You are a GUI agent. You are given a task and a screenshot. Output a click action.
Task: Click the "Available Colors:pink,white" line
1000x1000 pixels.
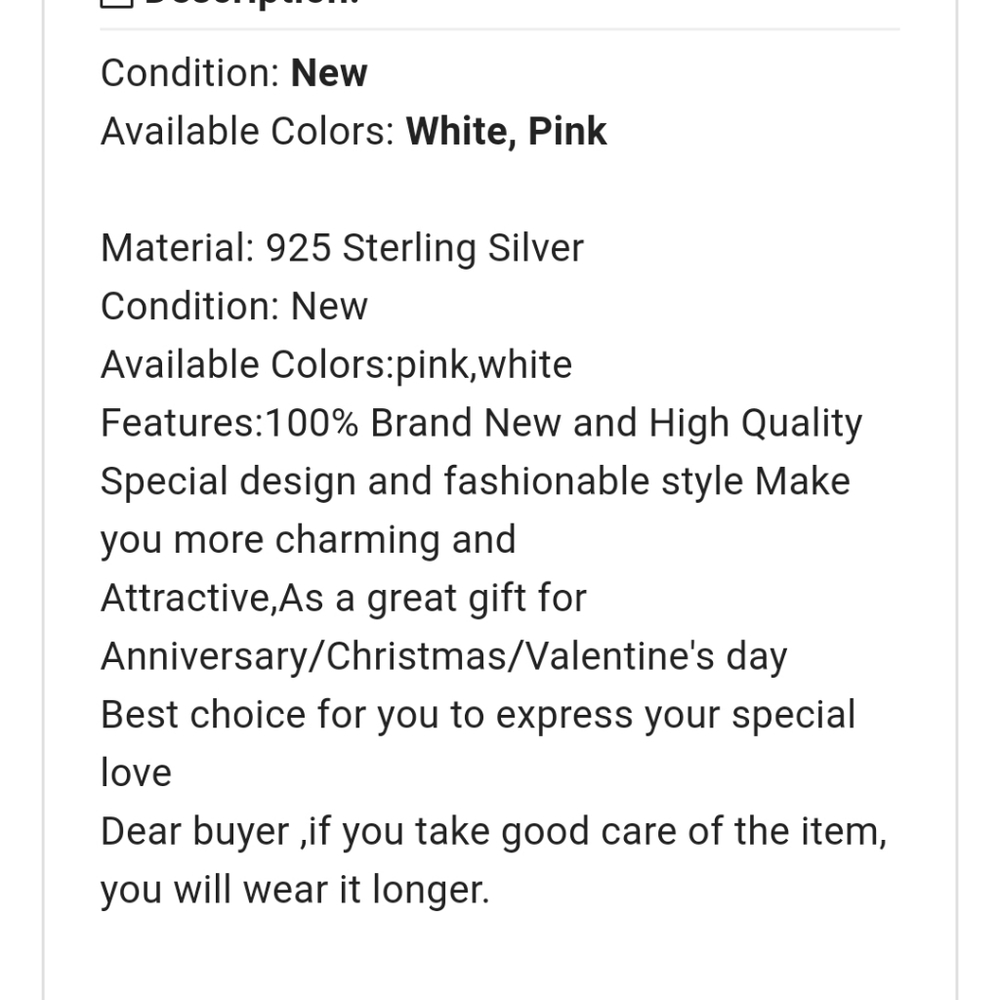pos(336,365)
